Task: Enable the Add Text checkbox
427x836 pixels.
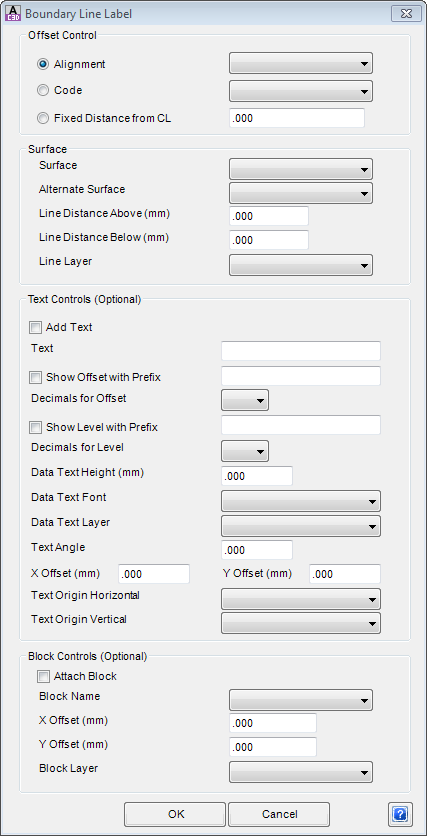Action: (36, 327)
